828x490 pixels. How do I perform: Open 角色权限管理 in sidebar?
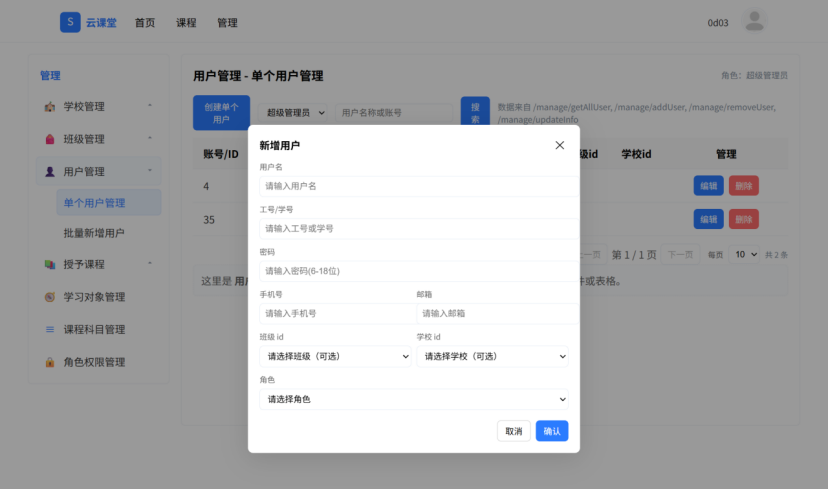(x=94, y=362)
